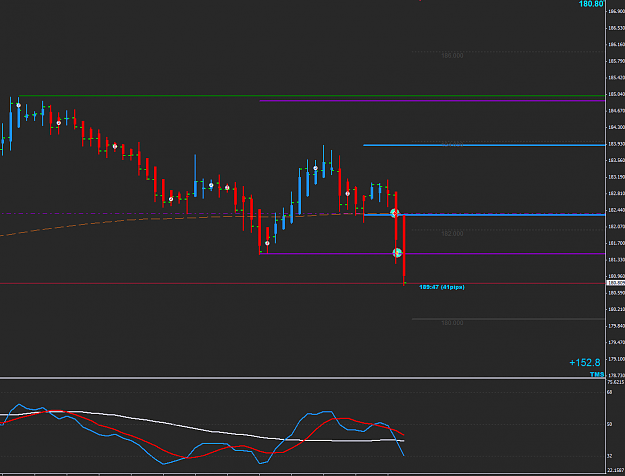Click the +152.8 profit label

(585, 362)
